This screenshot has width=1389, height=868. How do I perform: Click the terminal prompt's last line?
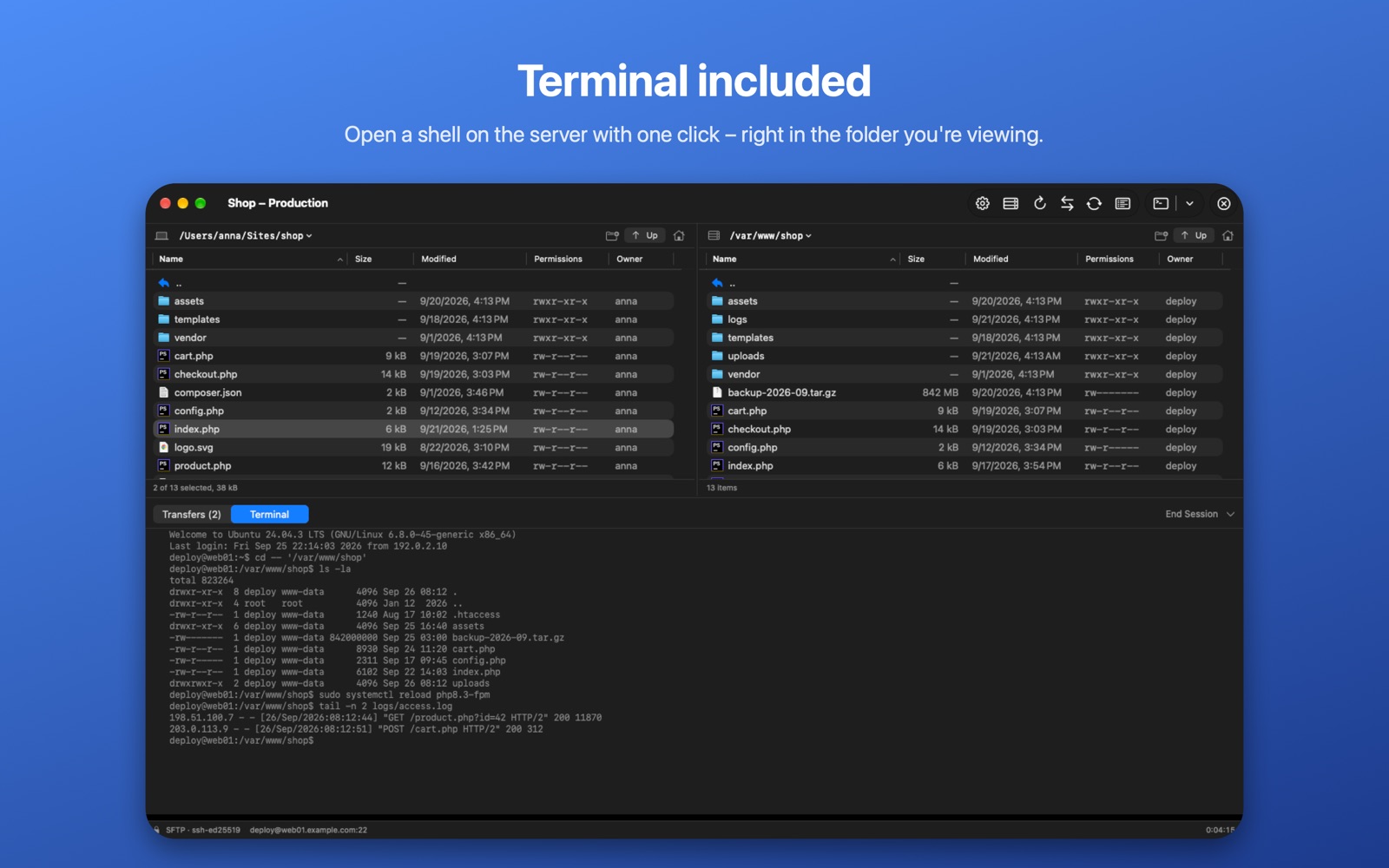[x=241, y=740]
